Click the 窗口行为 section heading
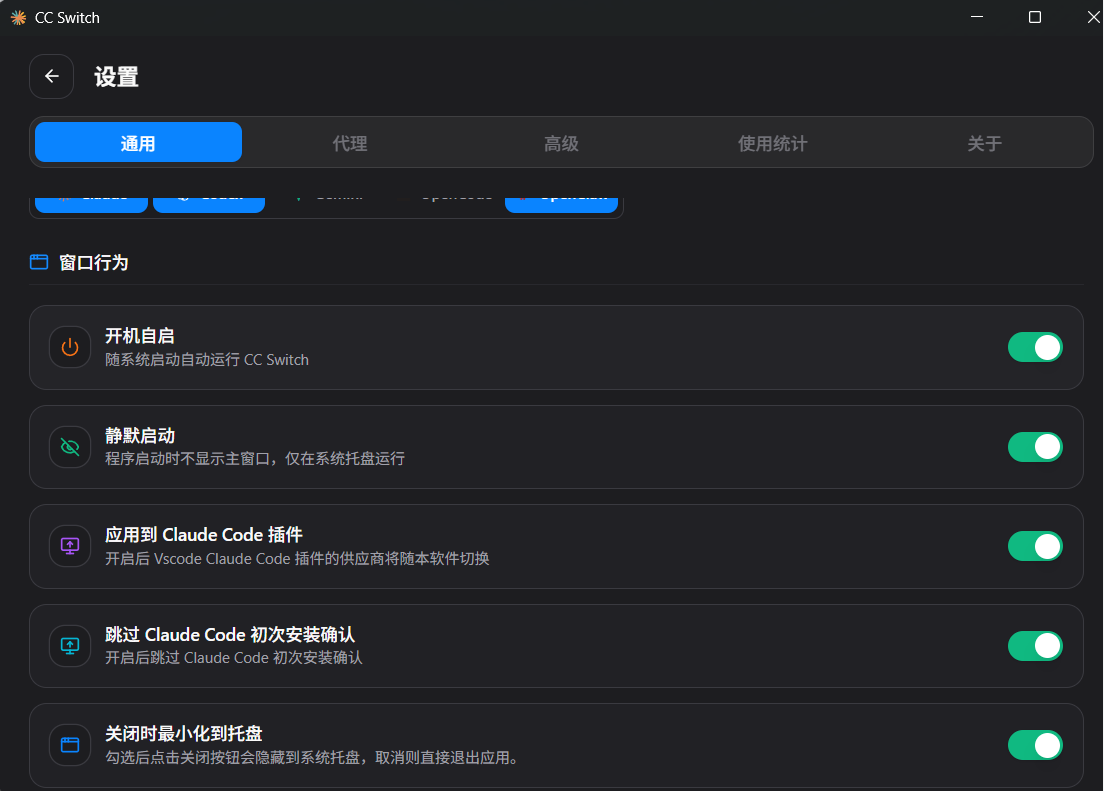The width and height of the screenshot is (1104, 791). (94, 263)
